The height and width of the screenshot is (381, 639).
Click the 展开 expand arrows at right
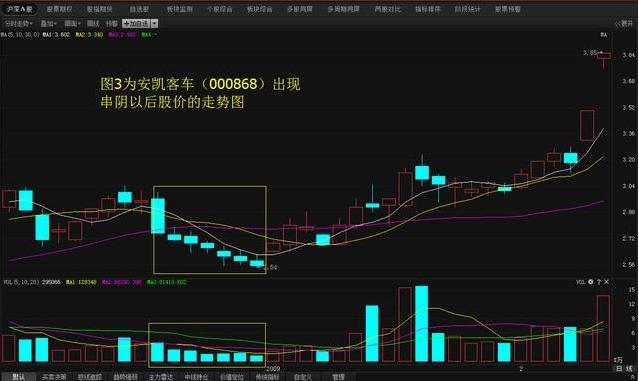point(624,24)
